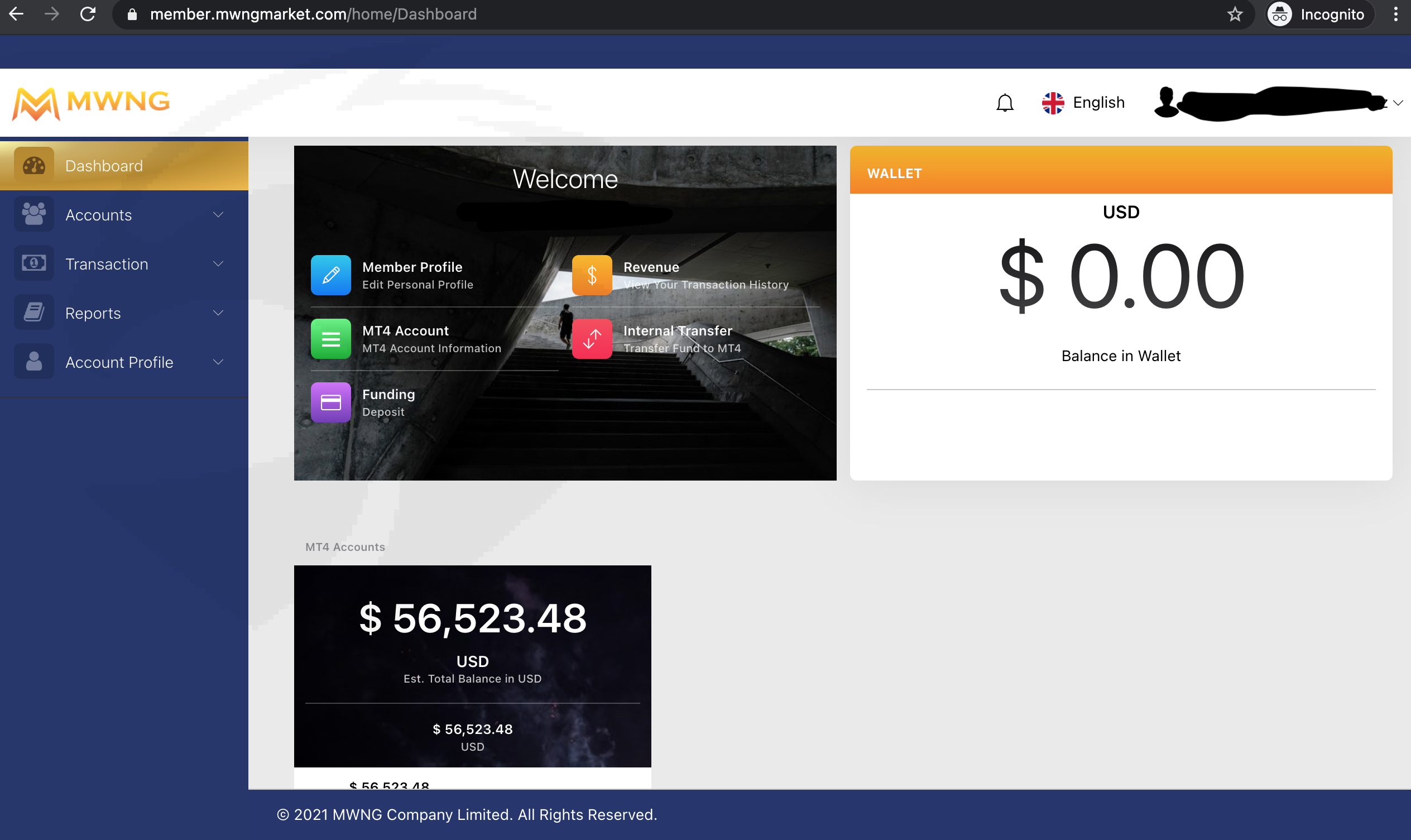Click the purple Funding card icon
Viewport: 1411px width, 840px height.
330,402
